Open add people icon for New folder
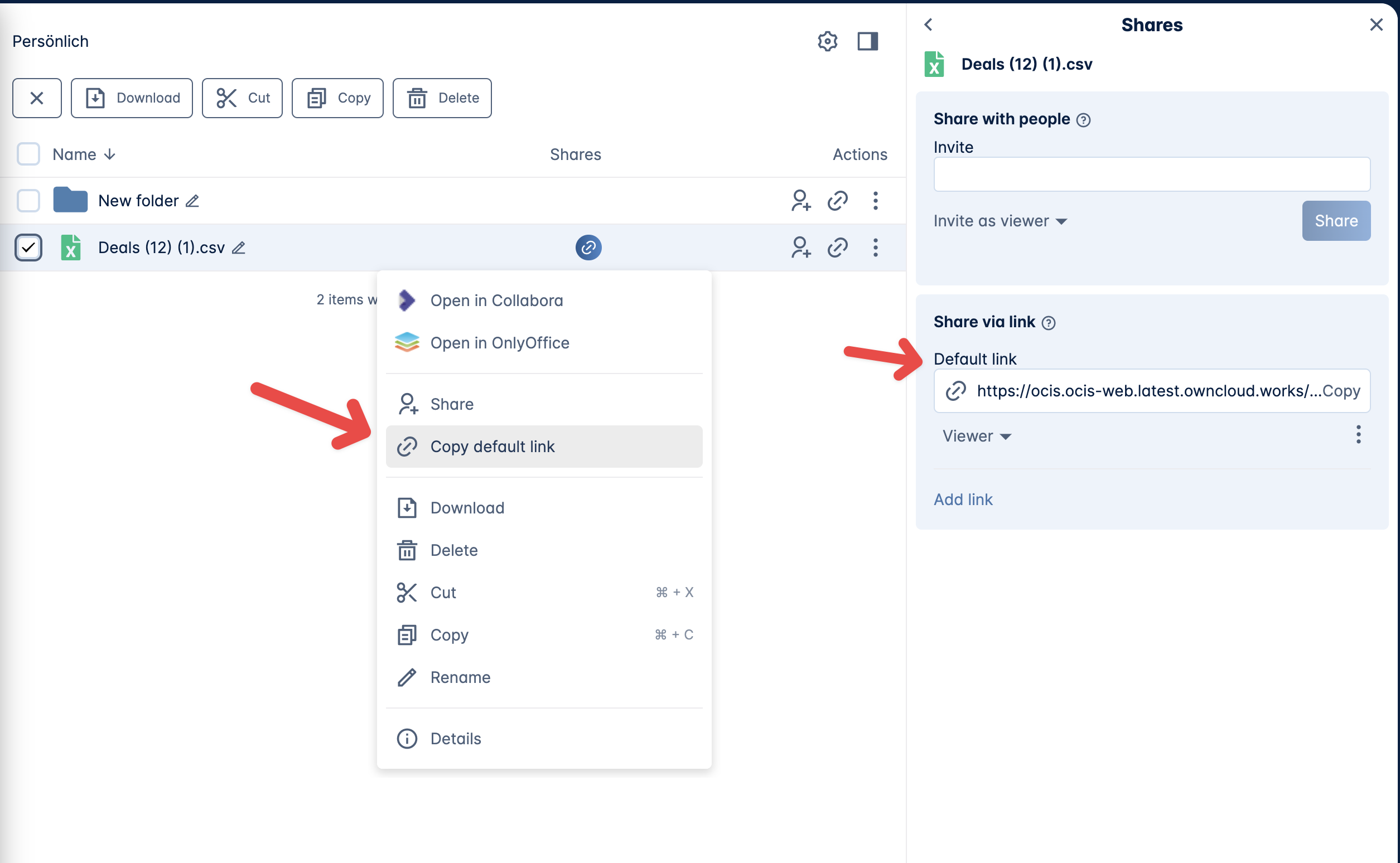1400x863 pixels. pos(800,200)
